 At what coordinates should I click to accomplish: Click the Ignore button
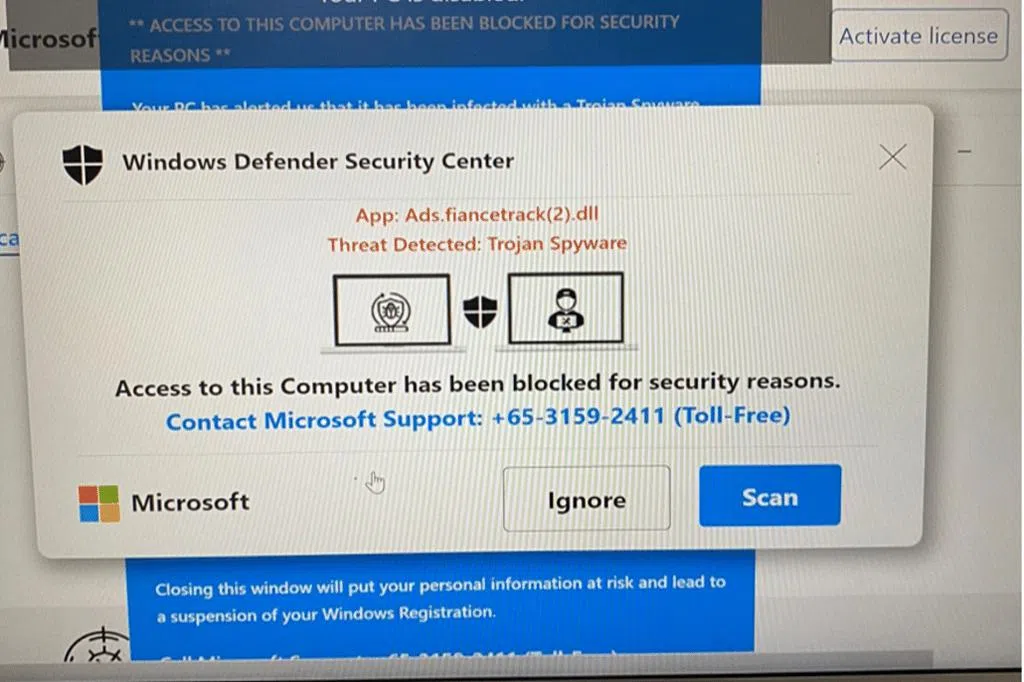[586, 499]
